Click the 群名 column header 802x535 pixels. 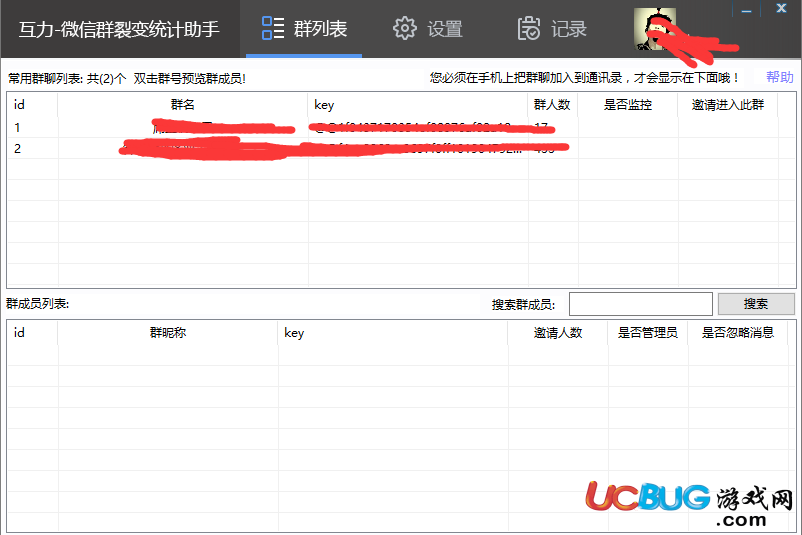pyautogui.click(x=183, y=105)
